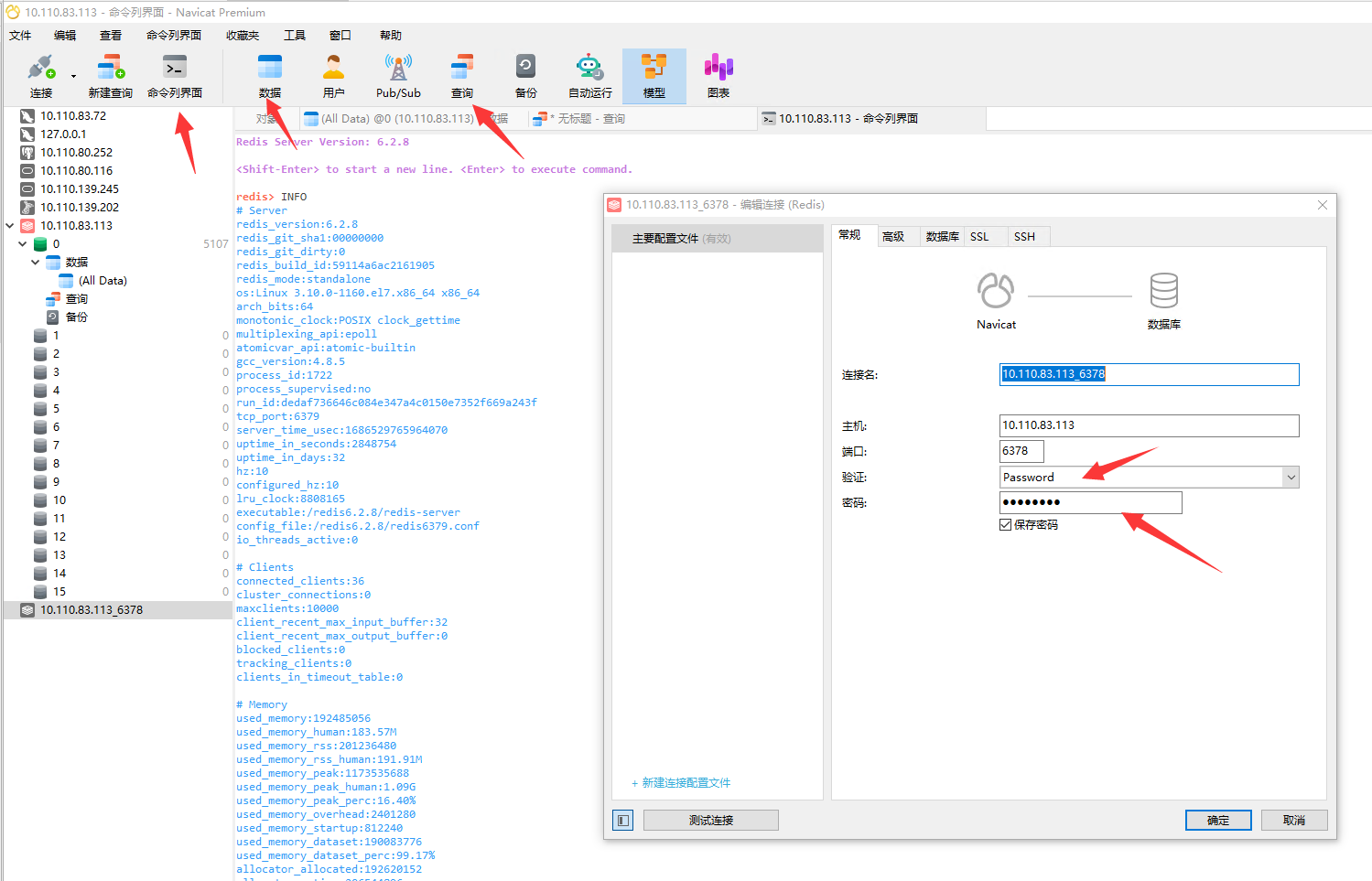Toggle the profile sidebar panel icon
This screenshot has height=881, width=1372.
[623, 820]
